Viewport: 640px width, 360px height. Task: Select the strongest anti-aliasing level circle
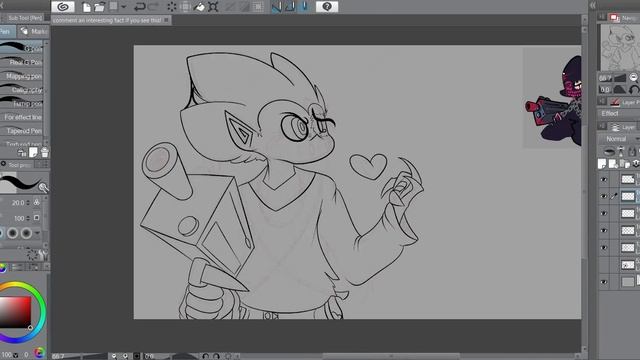[x=26, y=233]
